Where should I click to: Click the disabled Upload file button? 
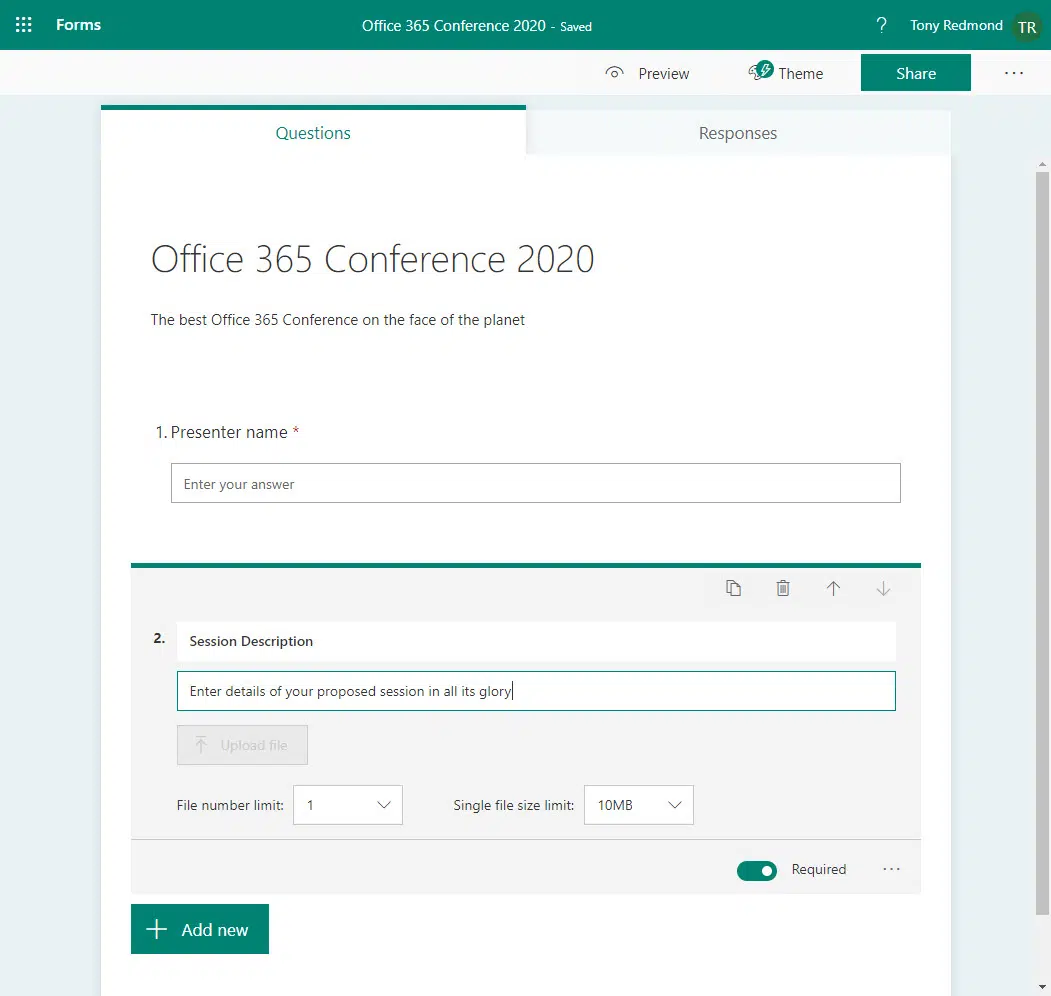(x=242, y=745)
